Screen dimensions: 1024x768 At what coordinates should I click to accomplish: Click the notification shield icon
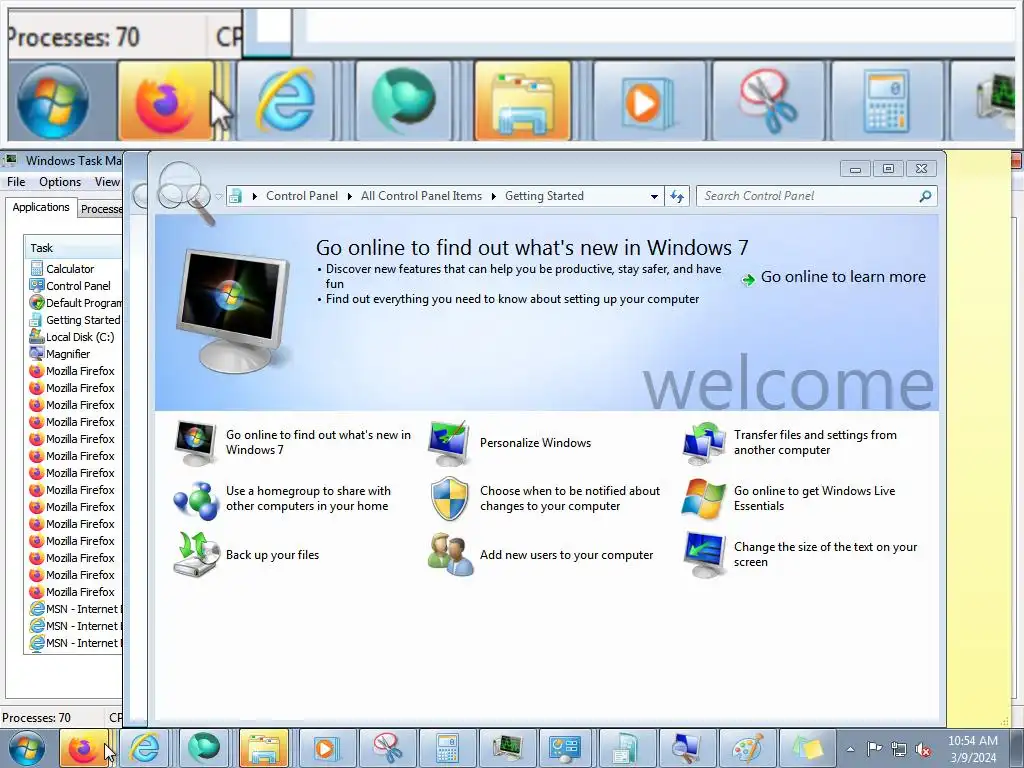point(450,498)
